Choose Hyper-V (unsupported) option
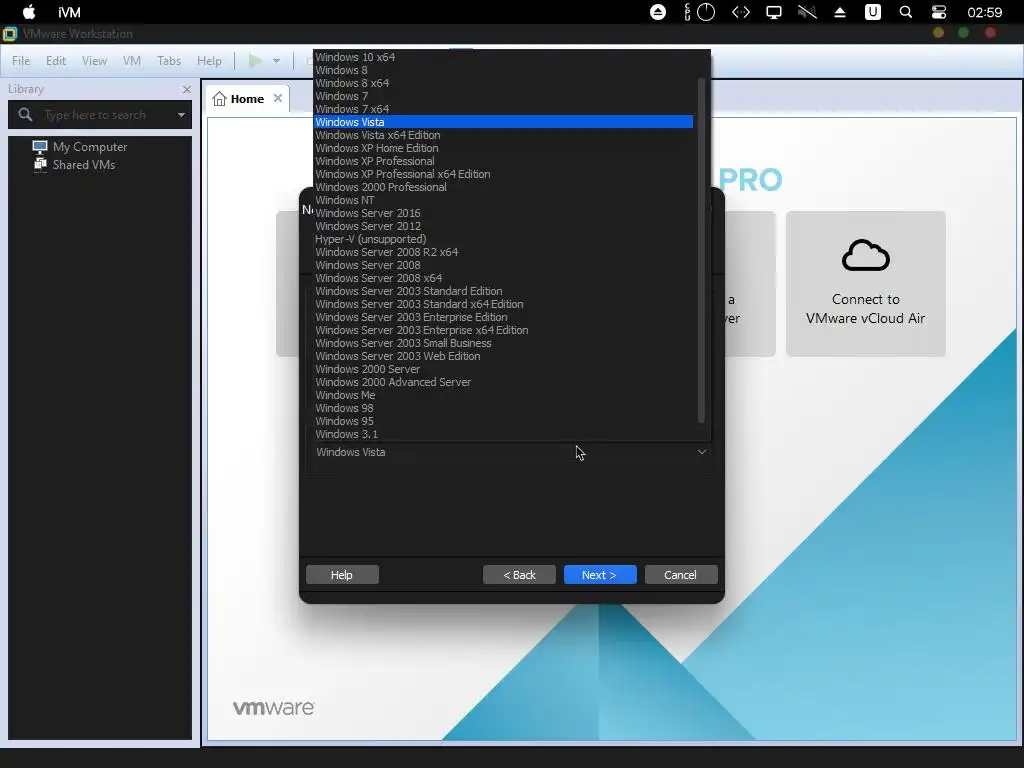This screenshot has width=1024, height=768. pos(504,239)
